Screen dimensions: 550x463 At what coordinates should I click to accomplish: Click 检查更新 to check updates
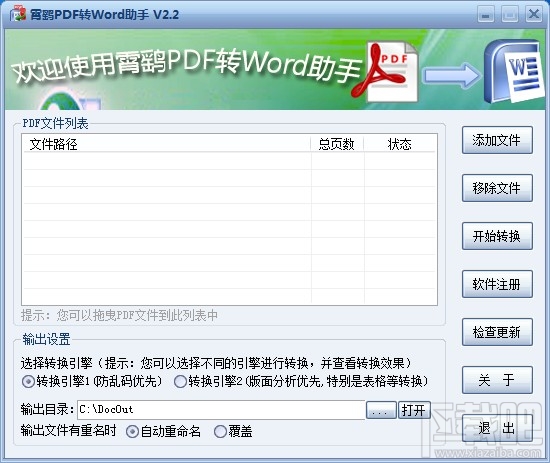click(x=497, y=333)
